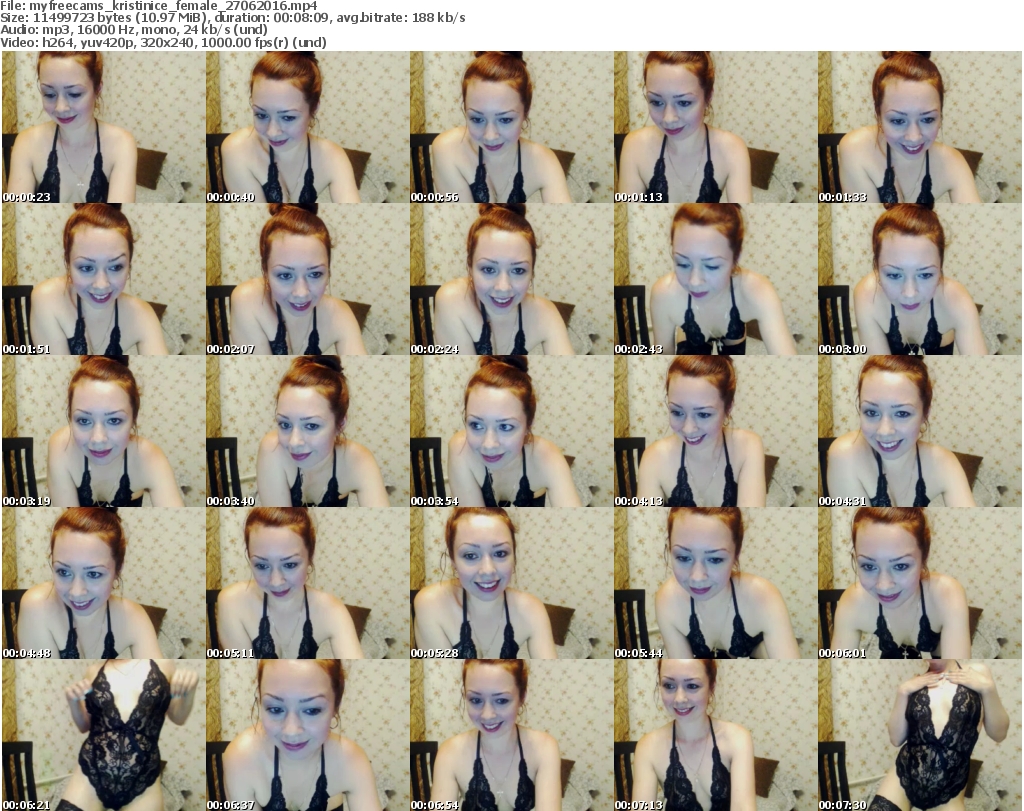Screen dimensions: 1024x811
Task: Pick the frame at 00:04:31
Action: click(x=920, y=431)
